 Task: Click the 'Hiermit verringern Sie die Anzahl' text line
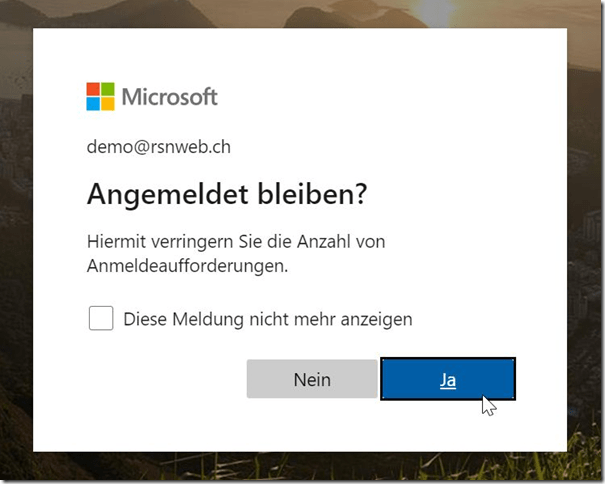pos(236,242)
